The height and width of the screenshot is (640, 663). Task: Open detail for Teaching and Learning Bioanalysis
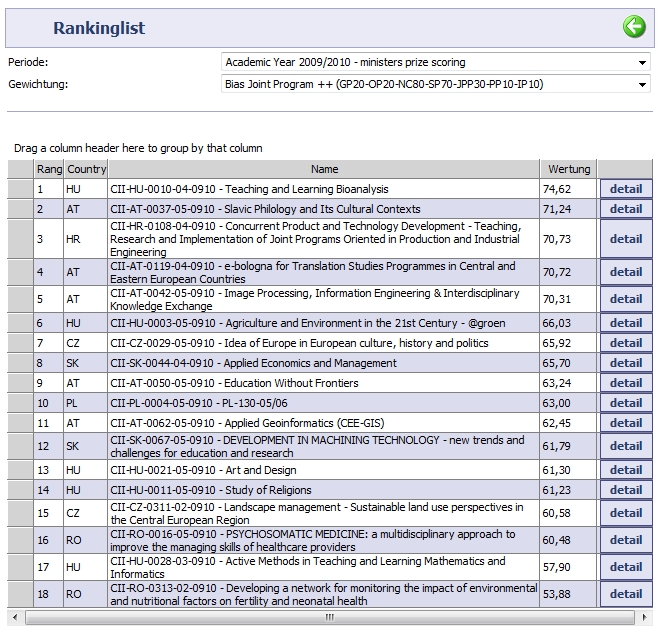626,189
